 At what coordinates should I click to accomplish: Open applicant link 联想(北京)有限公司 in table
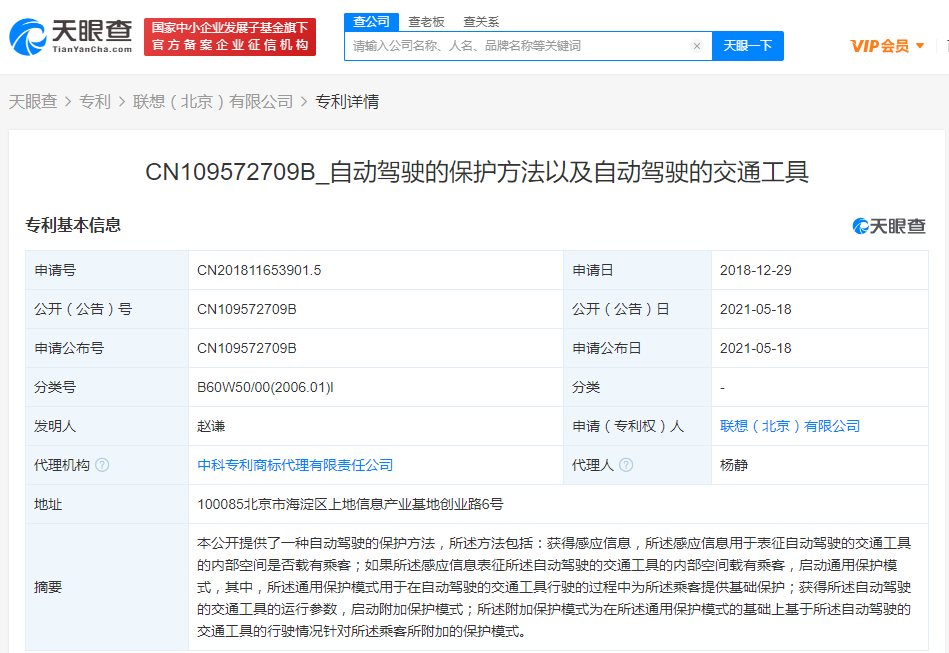[x=790, y=426]
